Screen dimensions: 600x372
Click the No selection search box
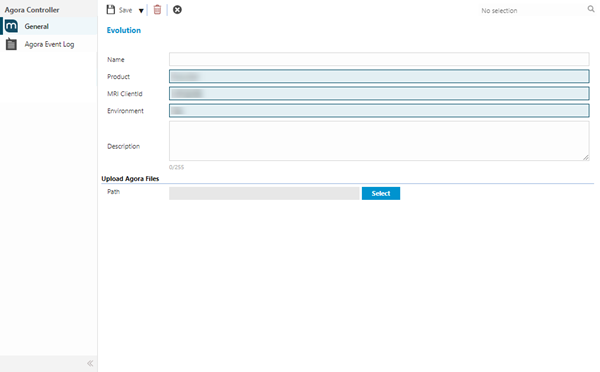532,10
